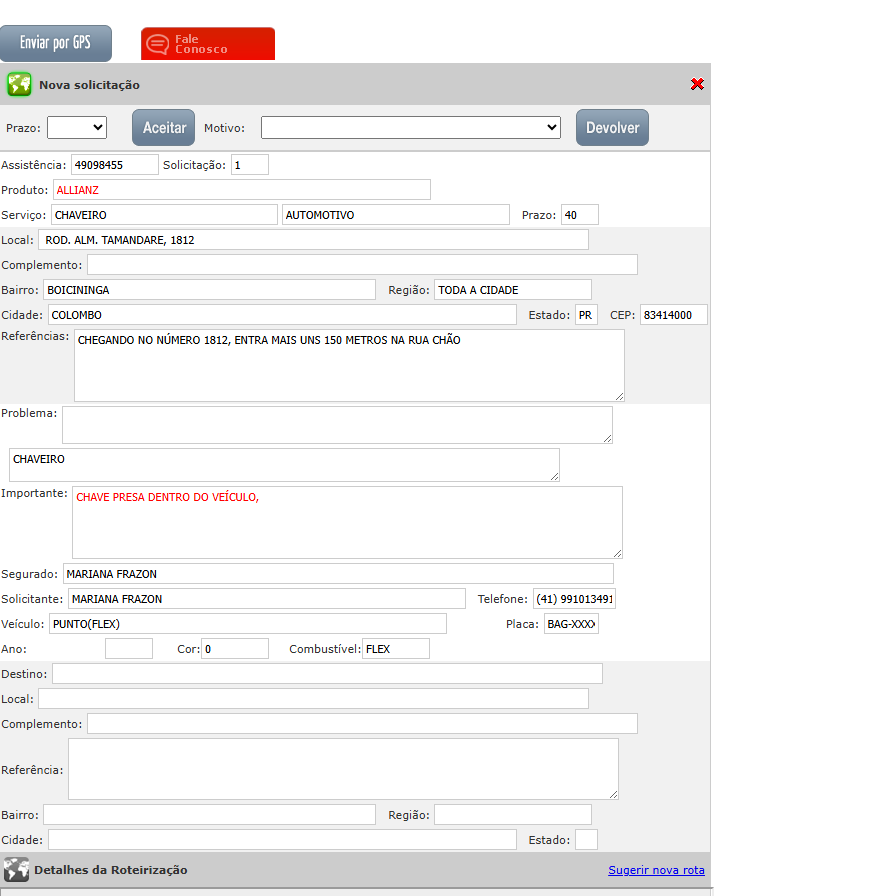Open the Fale Conosco chat button
Image resolution: width=876 pixels, height=896 pixels.
pos(208,43)
